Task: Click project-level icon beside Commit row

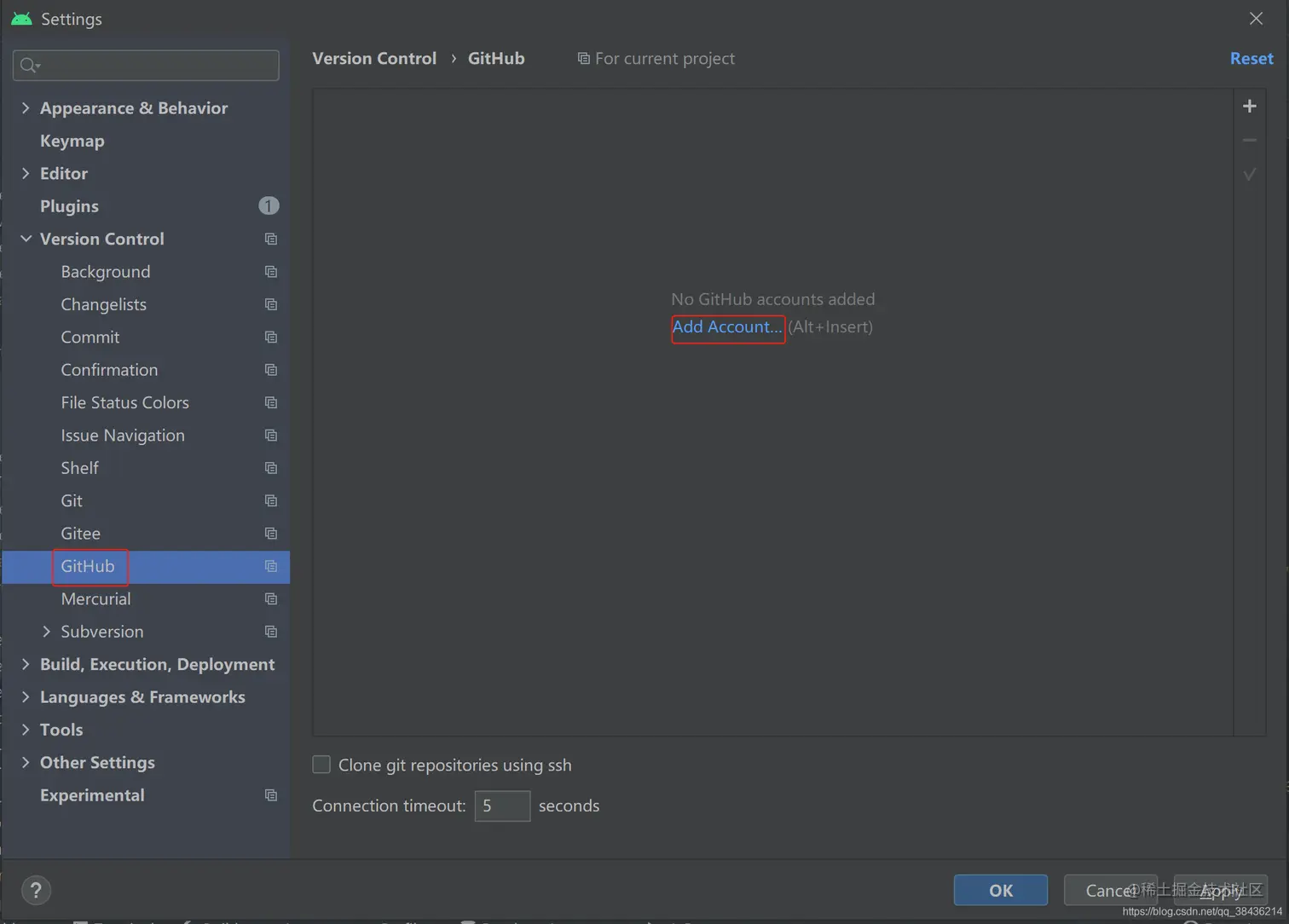Action: (x=271, y=338)
